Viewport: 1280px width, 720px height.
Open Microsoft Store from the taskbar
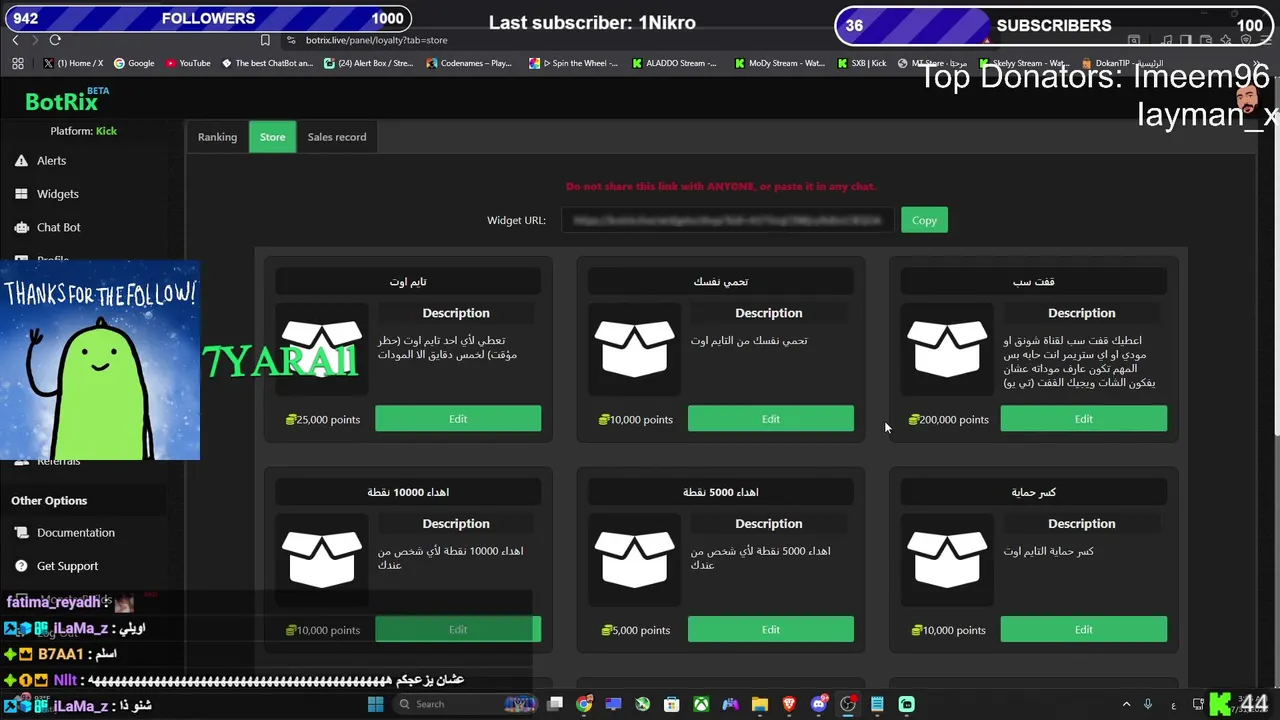pos(672,704)
